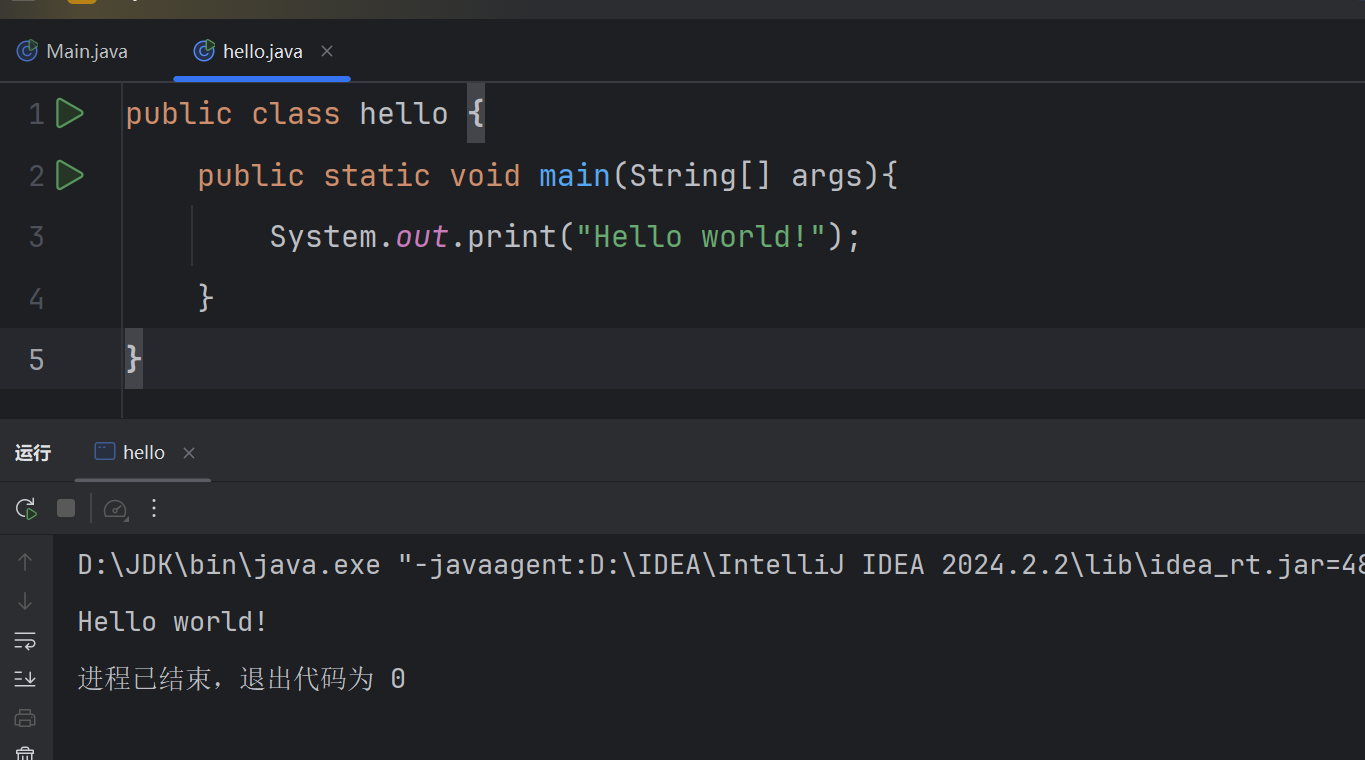The width and height of the screenshot is (1365, 760).
Task: Select the hello.java editor tab
Action: pyautogui.click(x=262, y=51)
